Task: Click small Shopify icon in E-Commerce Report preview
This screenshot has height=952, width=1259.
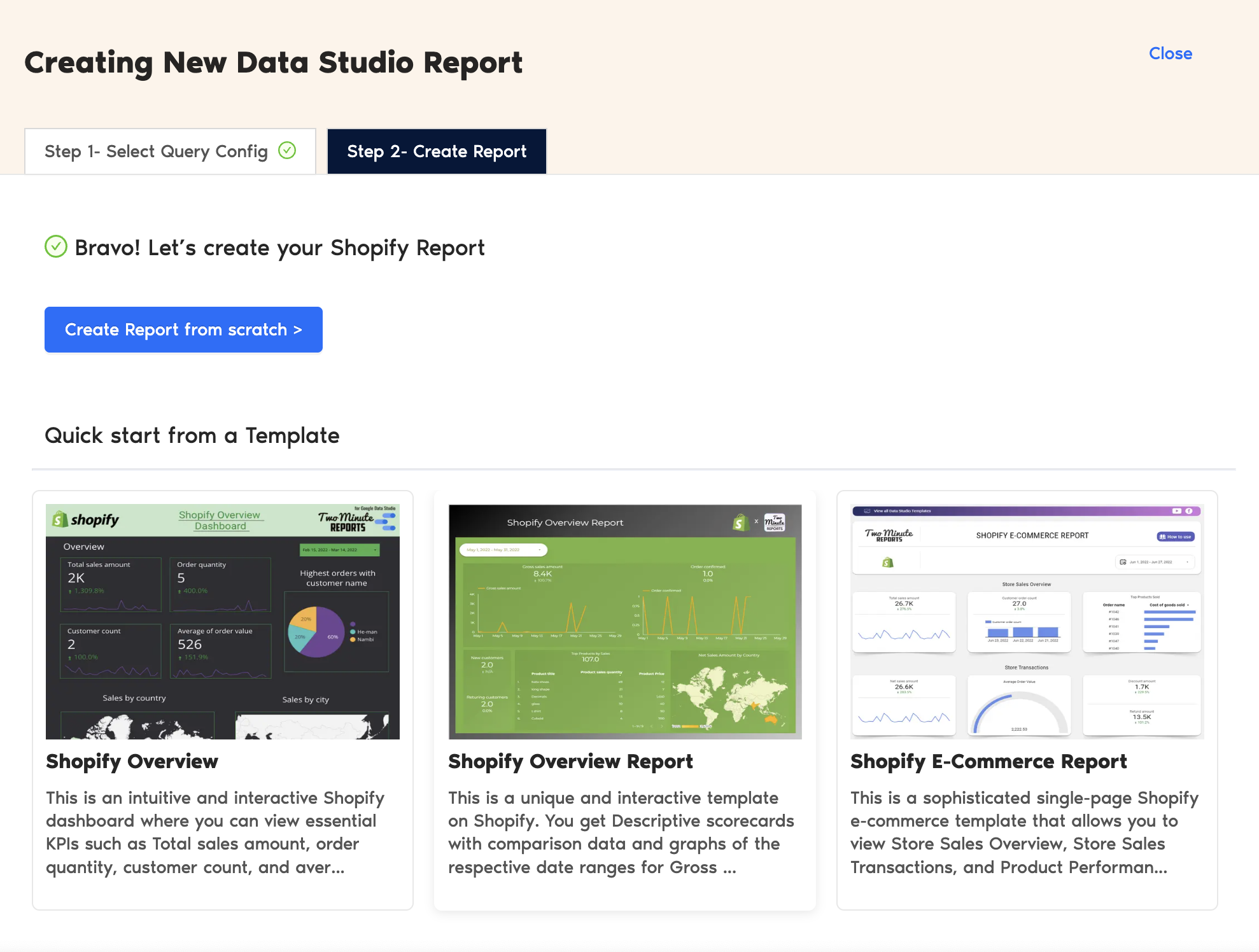Action: (x=887, y=563)
